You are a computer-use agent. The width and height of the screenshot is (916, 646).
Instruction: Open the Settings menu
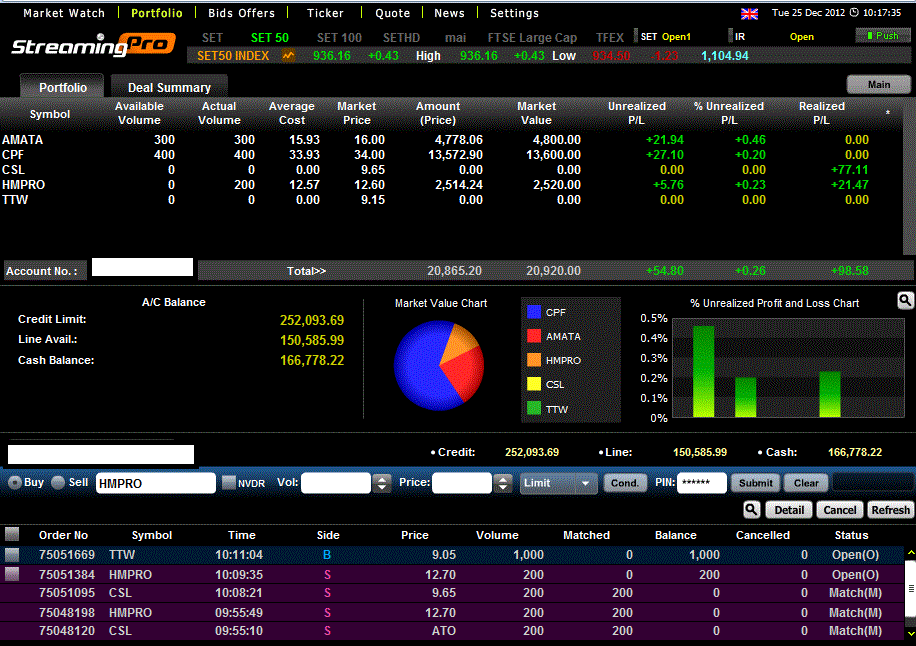[x=514, y=13]
